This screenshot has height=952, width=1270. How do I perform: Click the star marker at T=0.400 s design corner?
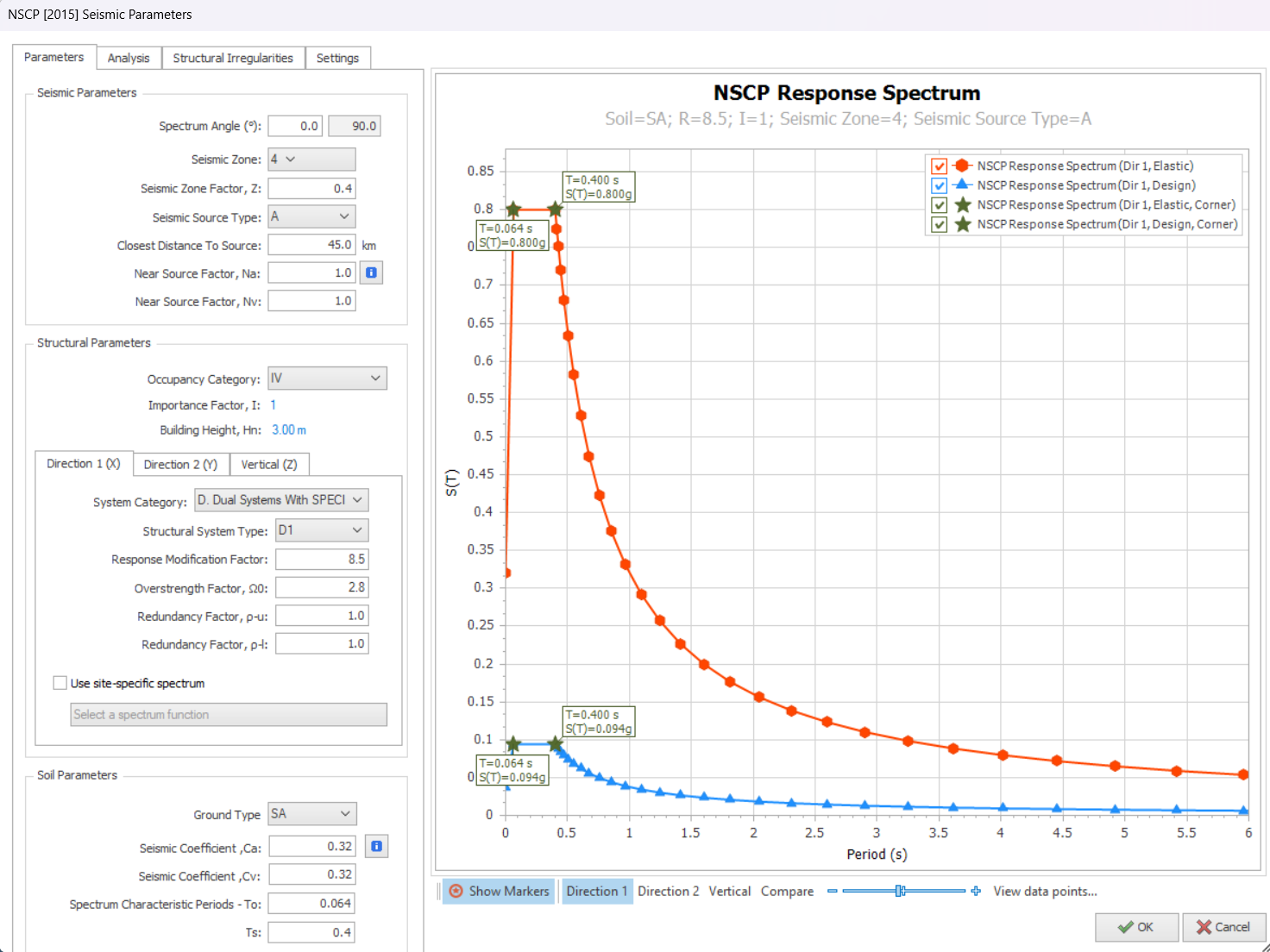coord(556,744)
